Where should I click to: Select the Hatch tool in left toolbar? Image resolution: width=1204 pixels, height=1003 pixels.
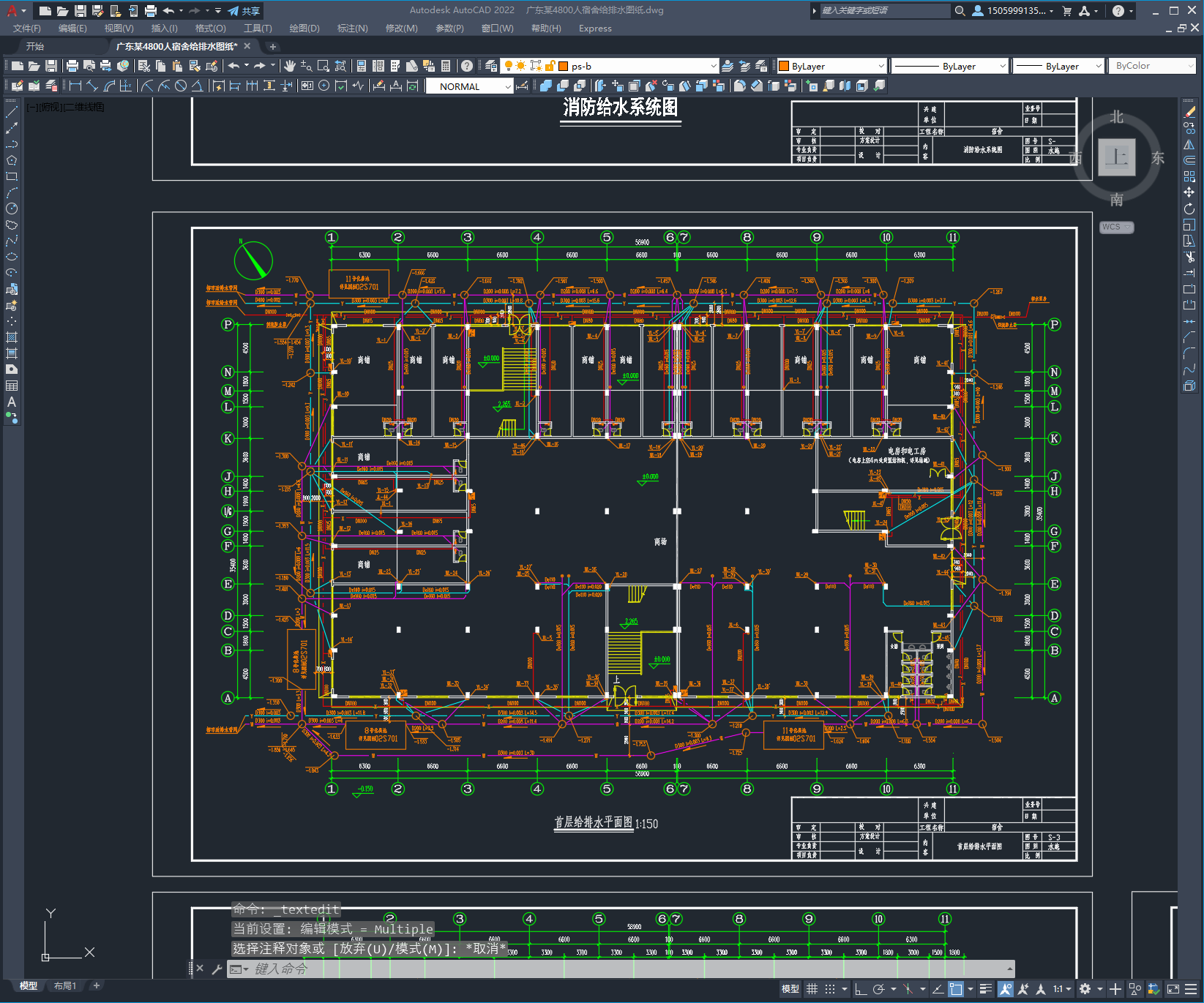coord(12,337)
